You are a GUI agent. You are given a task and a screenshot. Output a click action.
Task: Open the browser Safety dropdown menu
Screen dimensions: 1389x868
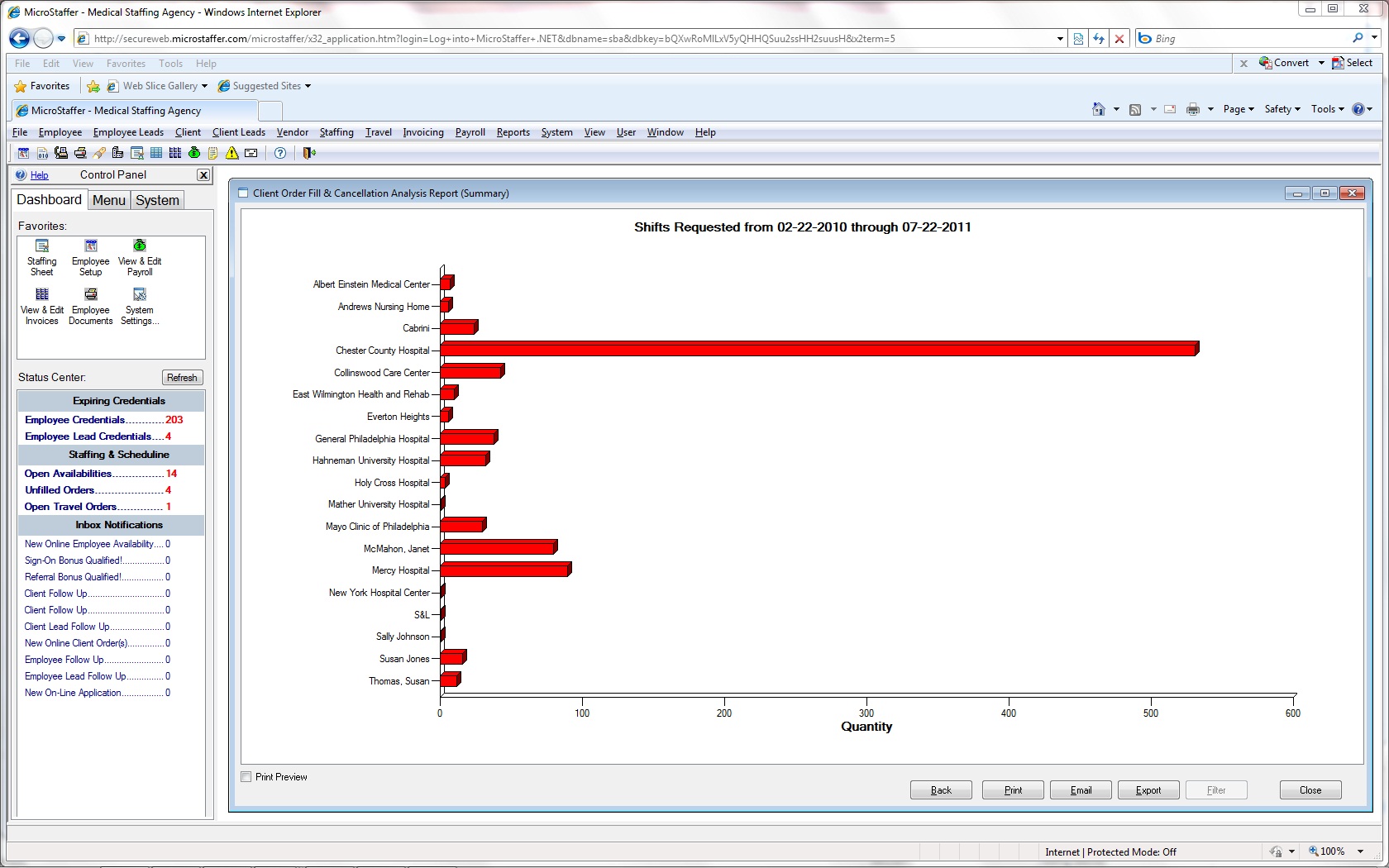[x=1282, y=109]
